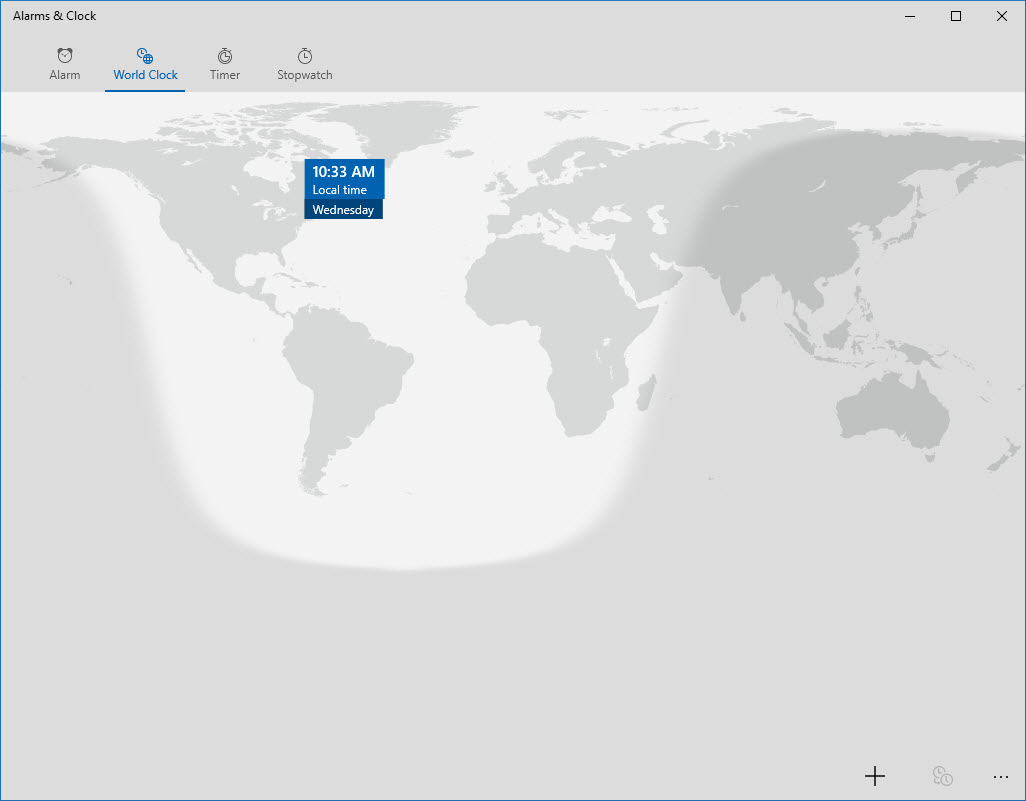
Task: Click the Wednesday day label
Action: [343, 210]
